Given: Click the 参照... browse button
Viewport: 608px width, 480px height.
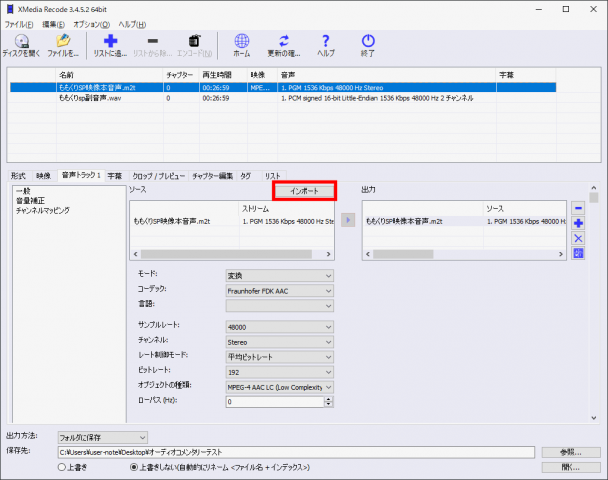Looking at the screenshot, I should coord(571,452).
